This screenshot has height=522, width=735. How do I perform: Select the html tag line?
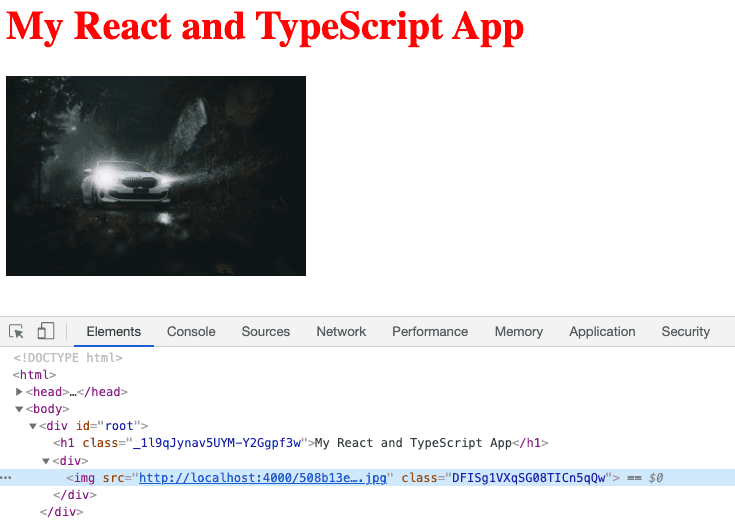(34, 375)
